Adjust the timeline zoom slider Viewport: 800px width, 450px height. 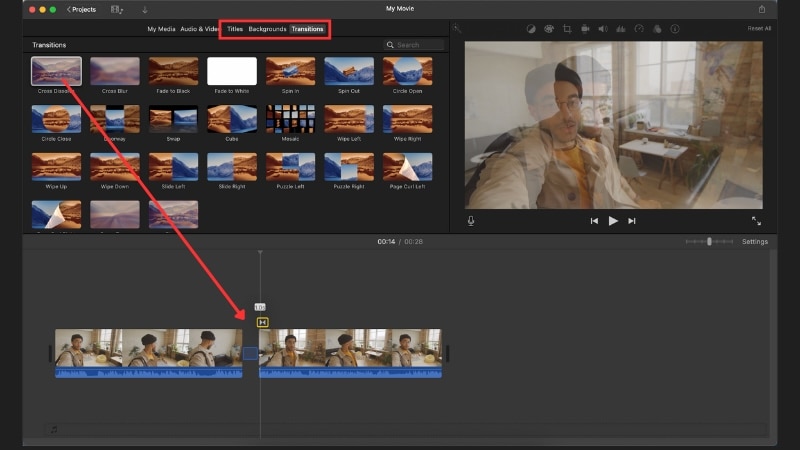point(709,241)
